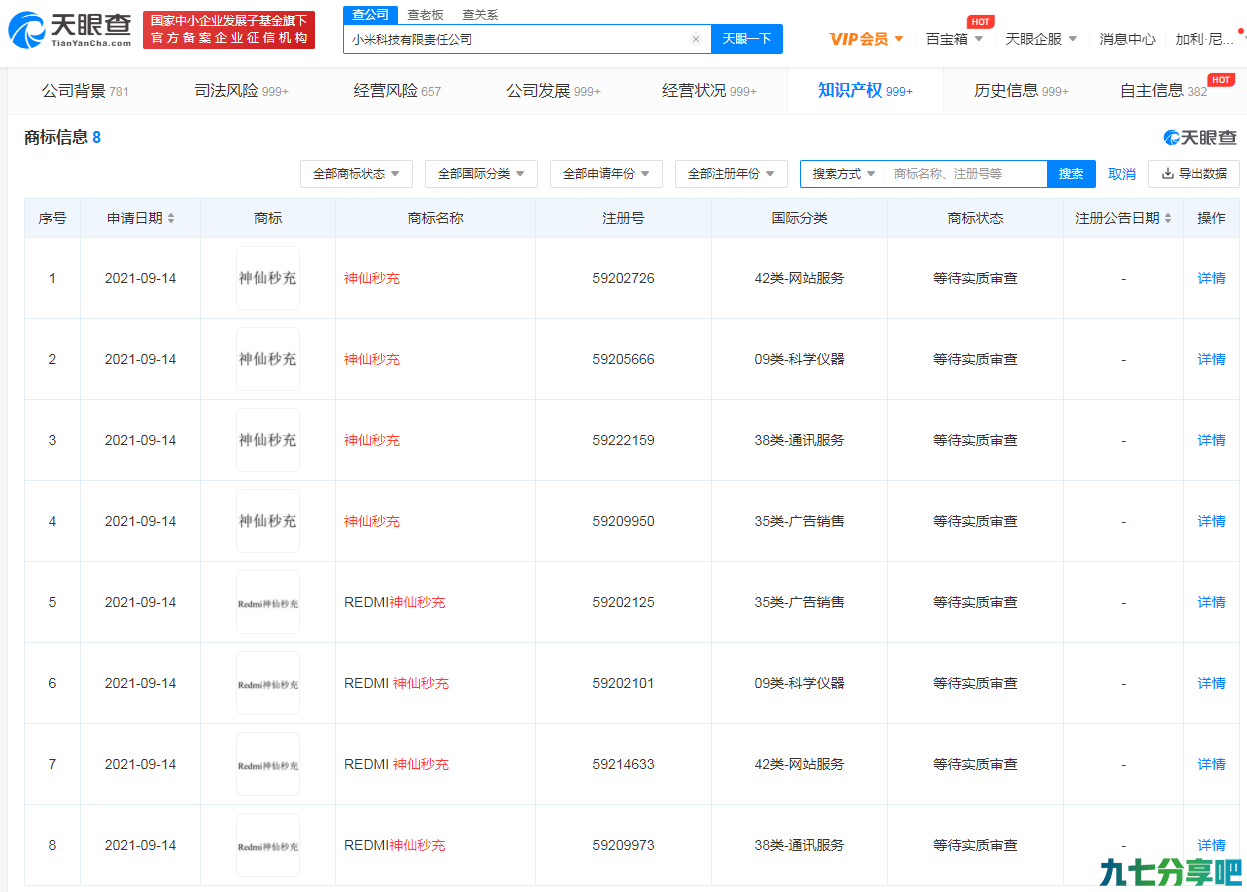
Task: Switch to the 查公司 search tab
Action: (x=371, y=14)
